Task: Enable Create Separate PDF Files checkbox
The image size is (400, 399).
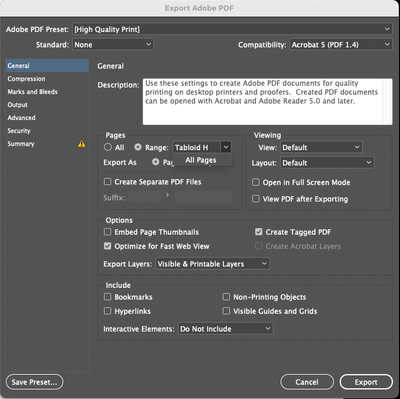Action: [107, 182]
